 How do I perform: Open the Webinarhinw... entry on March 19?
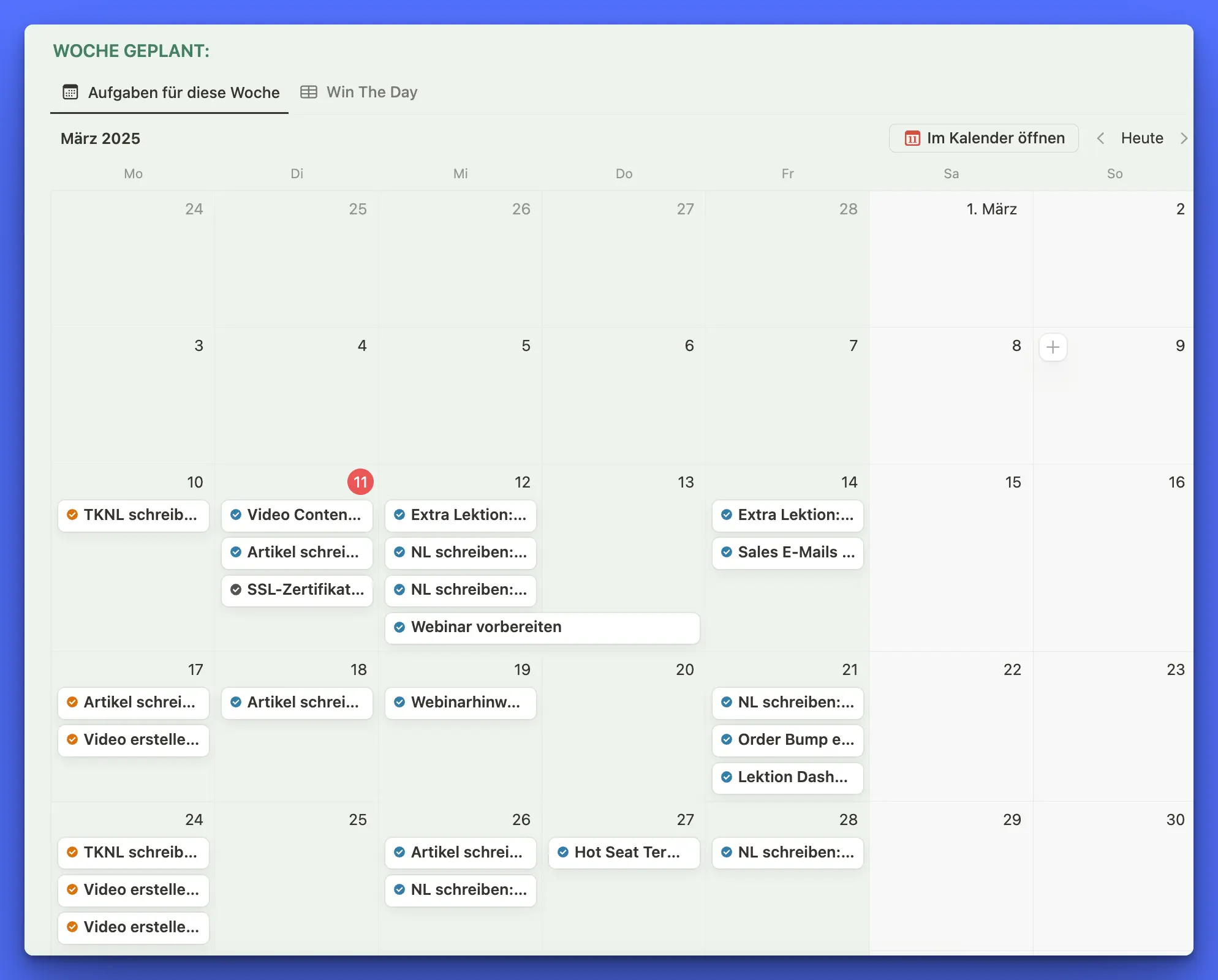click(x=464, y=703)
